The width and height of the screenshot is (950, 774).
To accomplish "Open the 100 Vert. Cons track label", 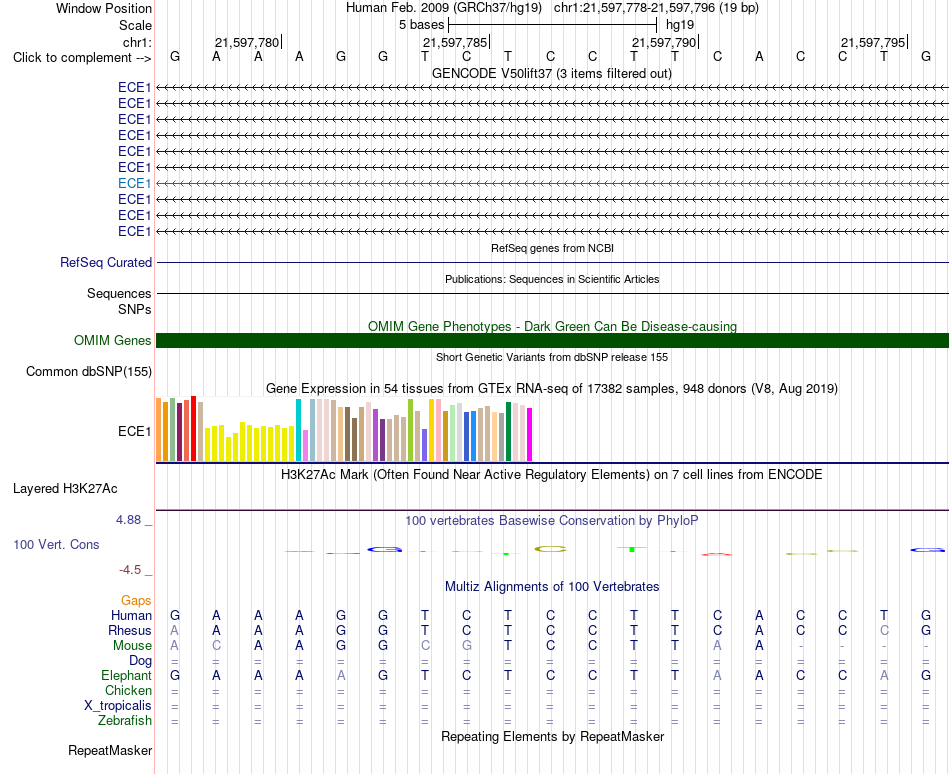I will tap(56, 544).
